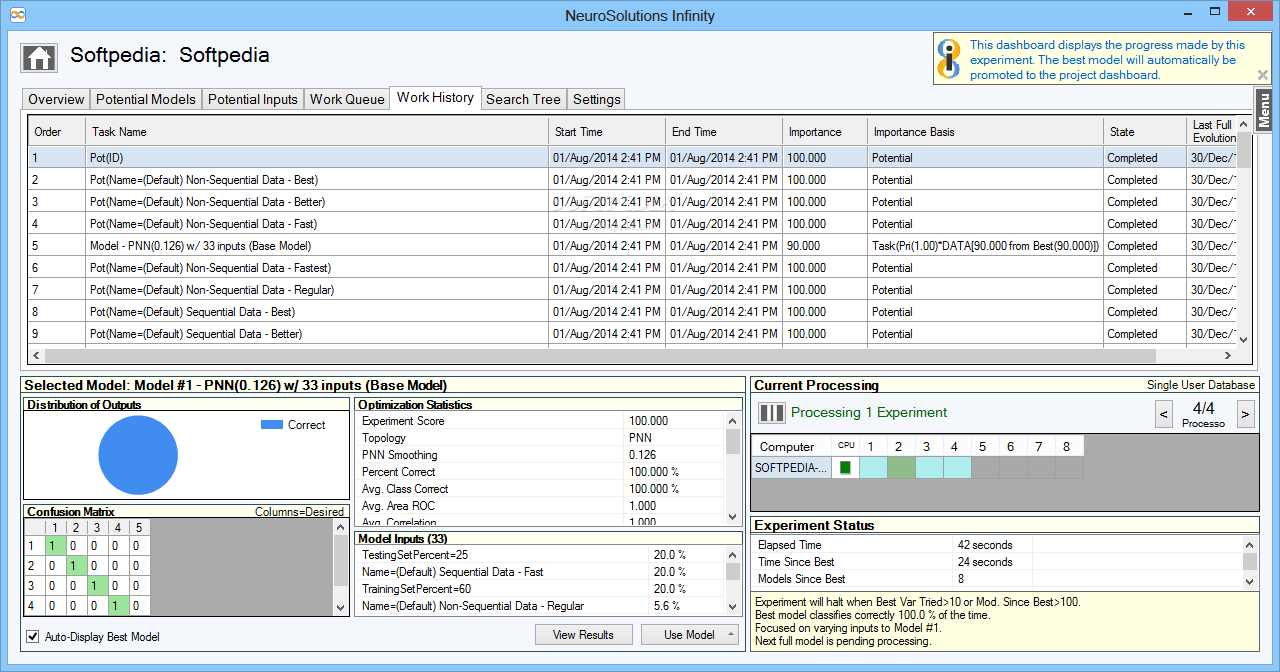Toggle Auto-Display Best Model checkbox

33,636
